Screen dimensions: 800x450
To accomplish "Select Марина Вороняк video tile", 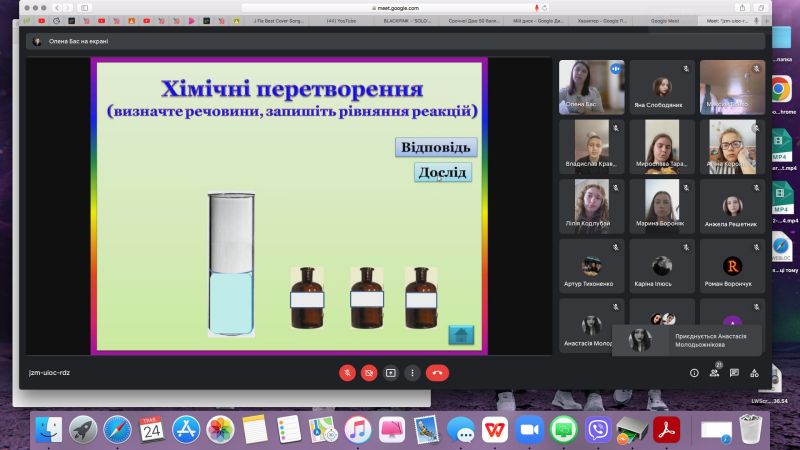I will tap(662, 206).
